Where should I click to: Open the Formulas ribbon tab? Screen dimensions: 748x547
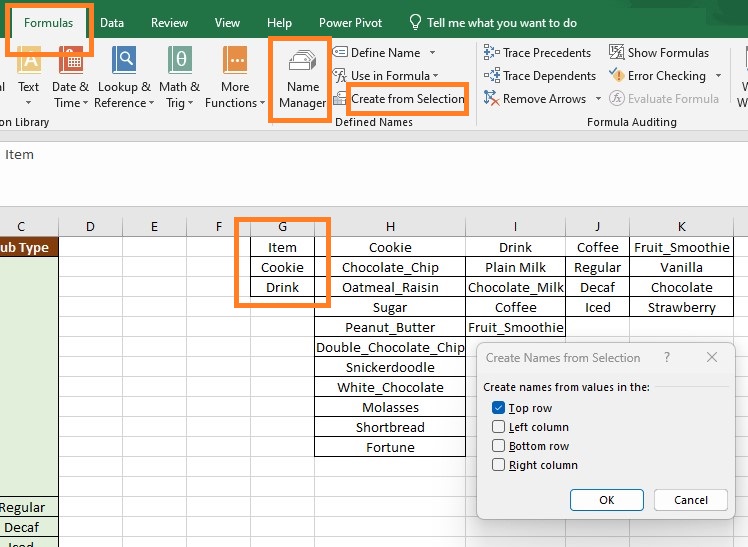point(48,23)
